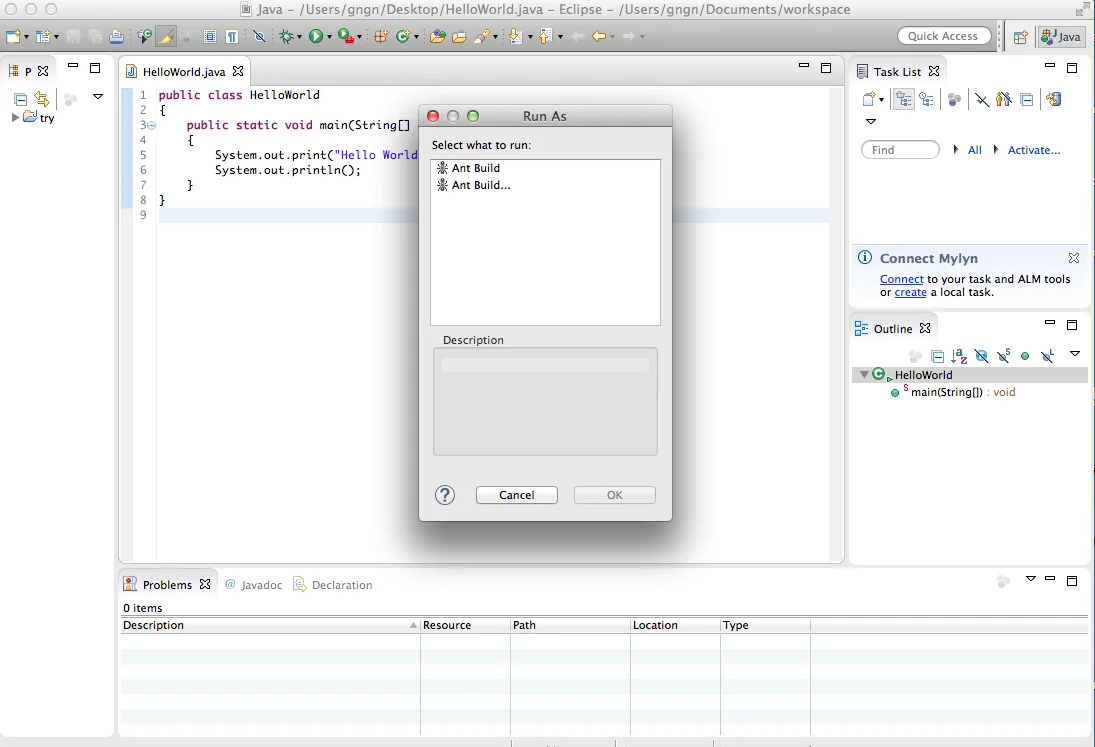Click the New Task icon in Task List
The width and height of the screenshot is (1095, 747).
[x=869, y=100]
